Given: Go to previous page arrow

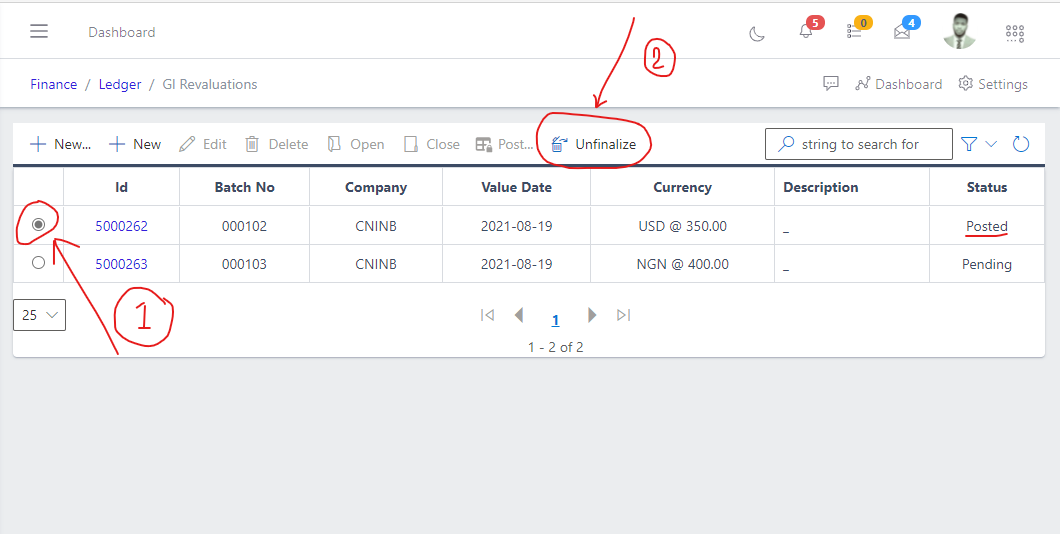Looking at the screenshot, I should pos(519,315).
